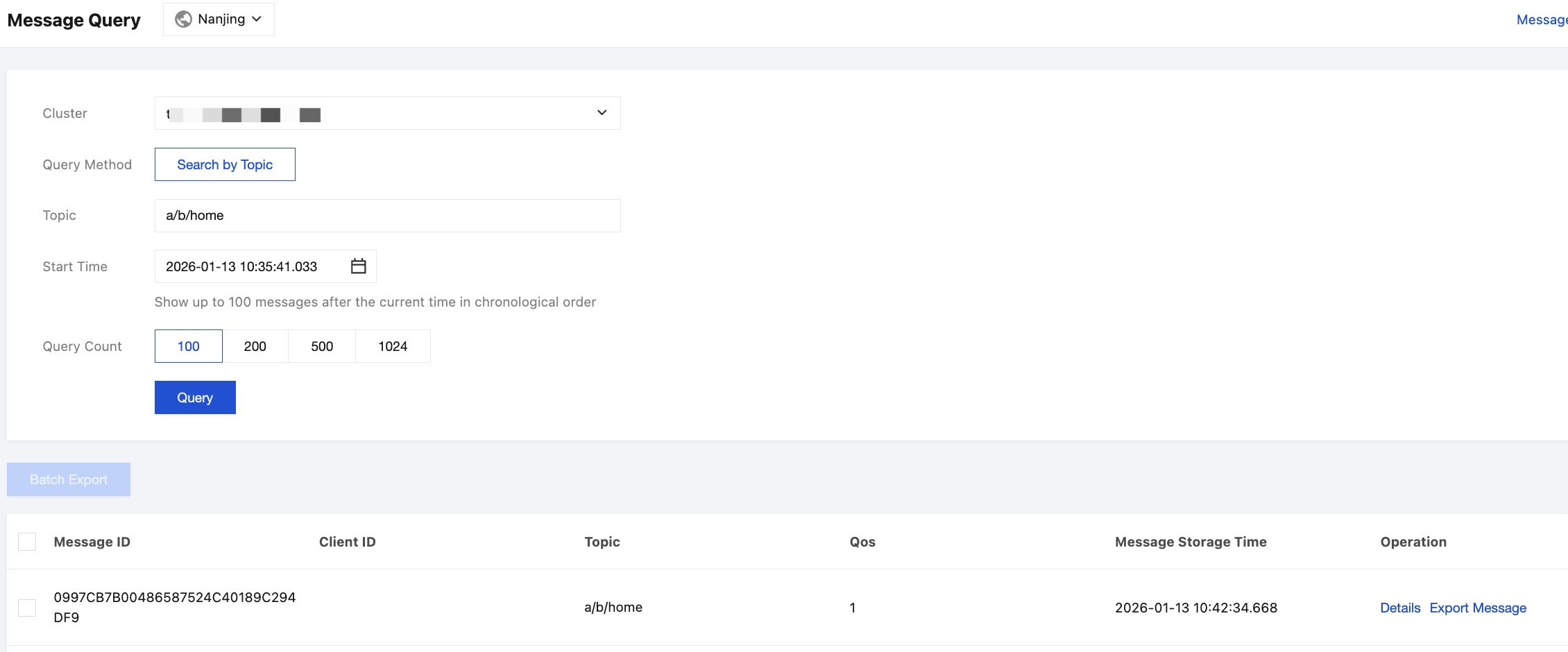Check the box for message 0997CB7B
The height and width of the screenshot is (652, 1568).
pos(27,608)
